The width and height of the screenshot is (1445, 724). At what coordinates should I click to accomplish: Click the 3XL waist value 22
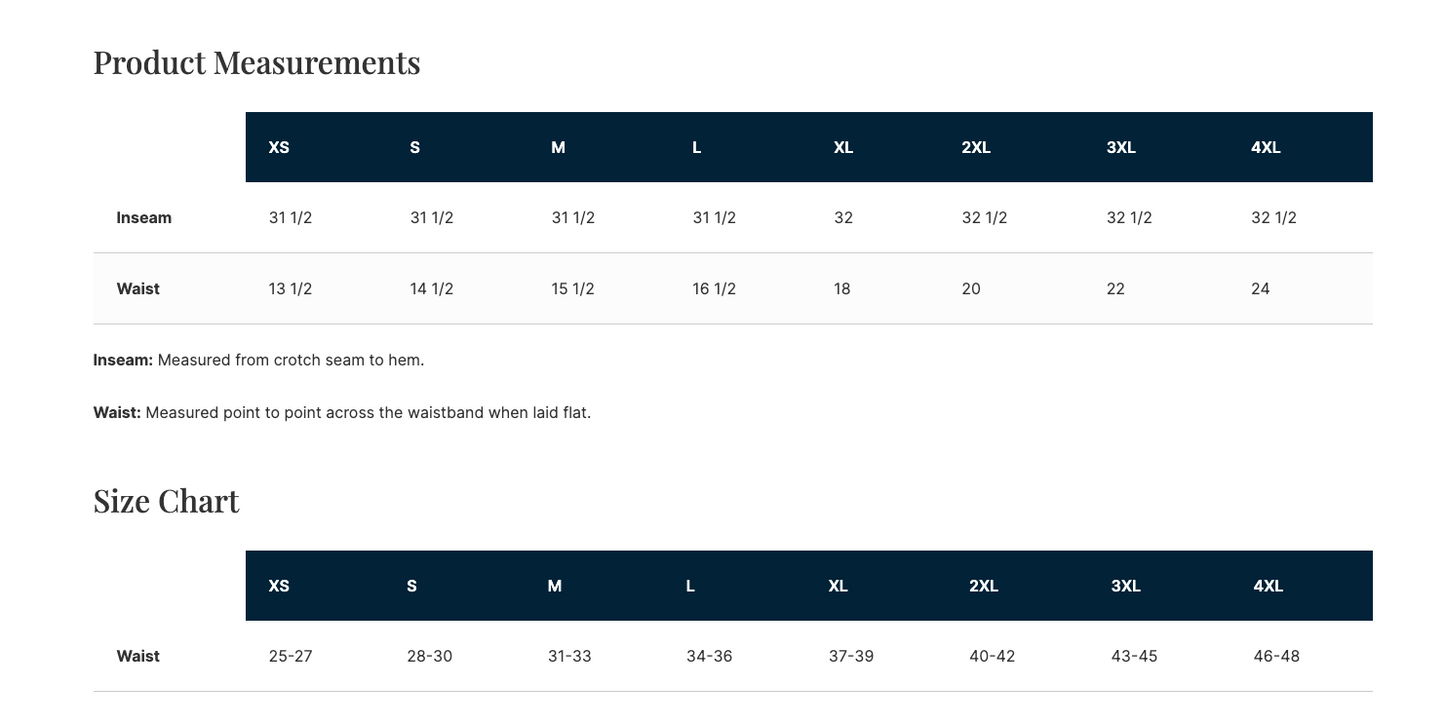[1115, 289]
